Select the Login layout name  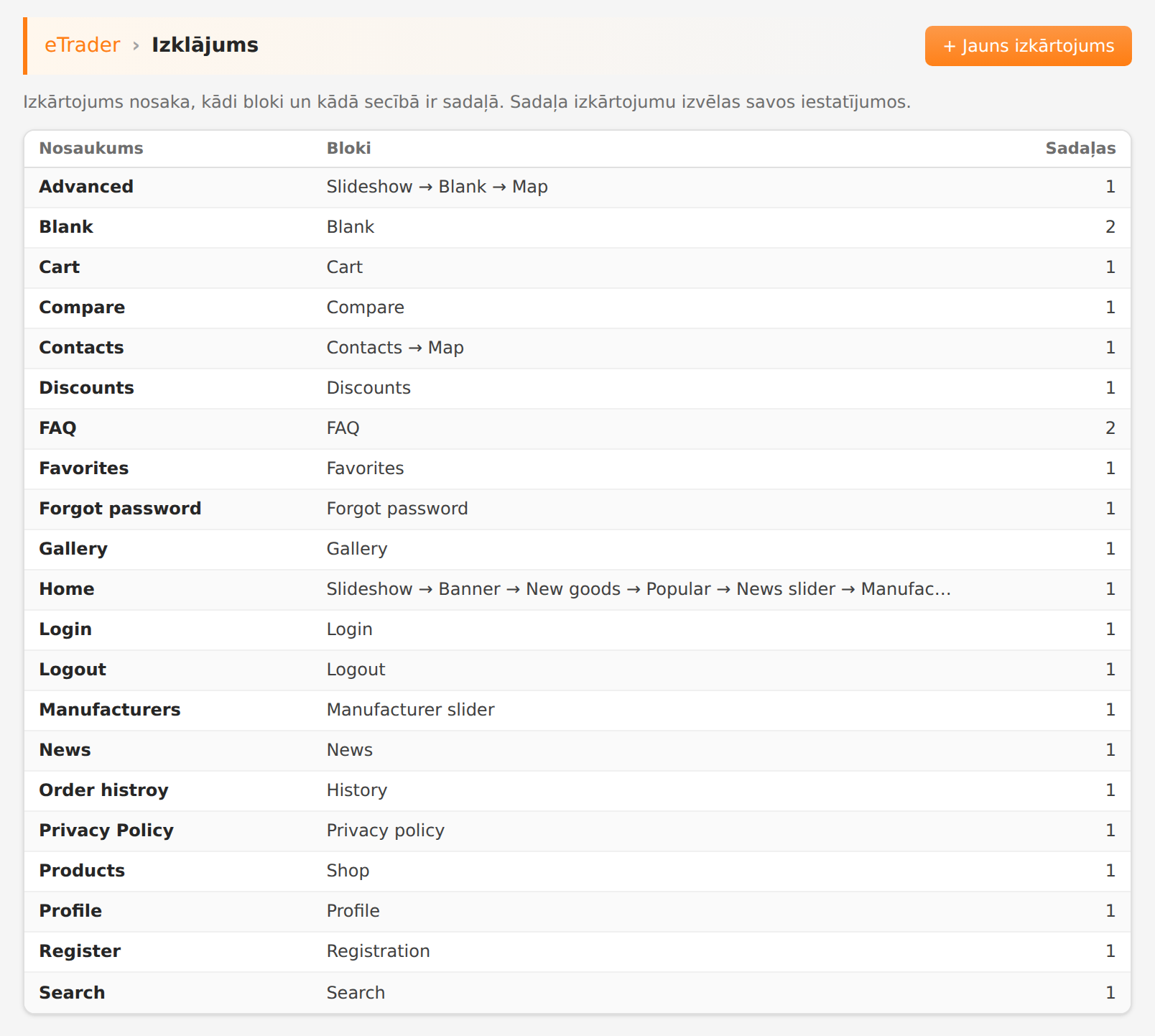[65, 629]
